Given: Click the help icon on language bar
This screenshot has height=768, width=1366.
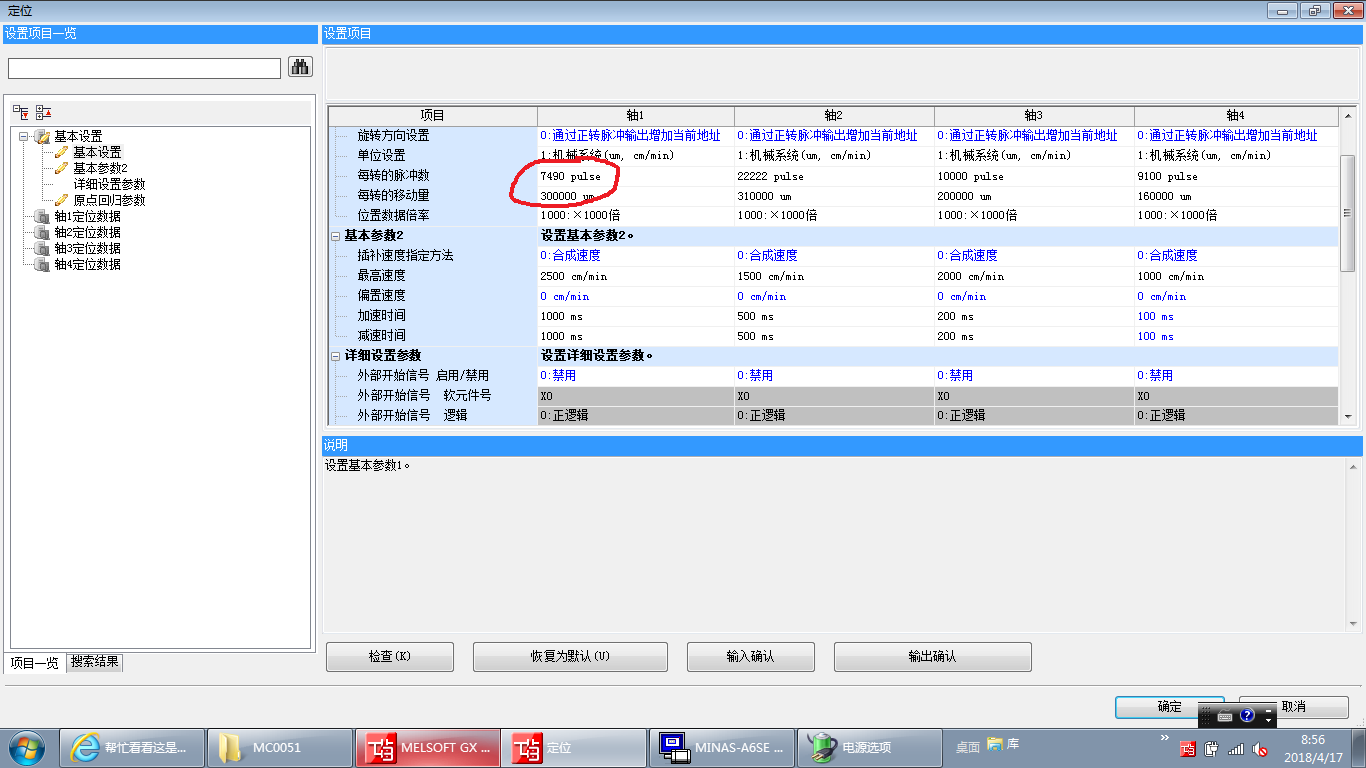Looking at the screenshot, I should (1247, 716).
